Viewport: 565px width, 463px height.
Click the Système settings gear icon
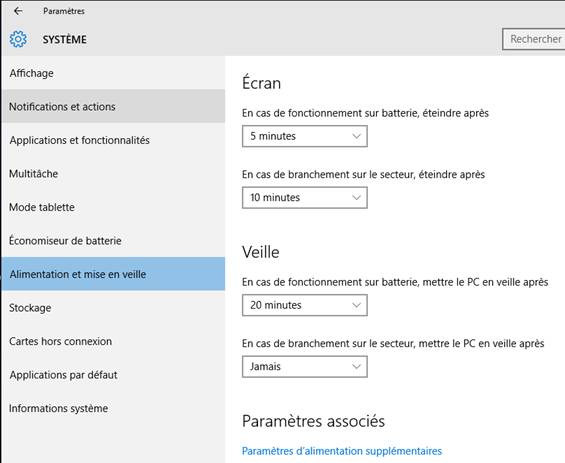pyautogui.click(x=18, y=39)
